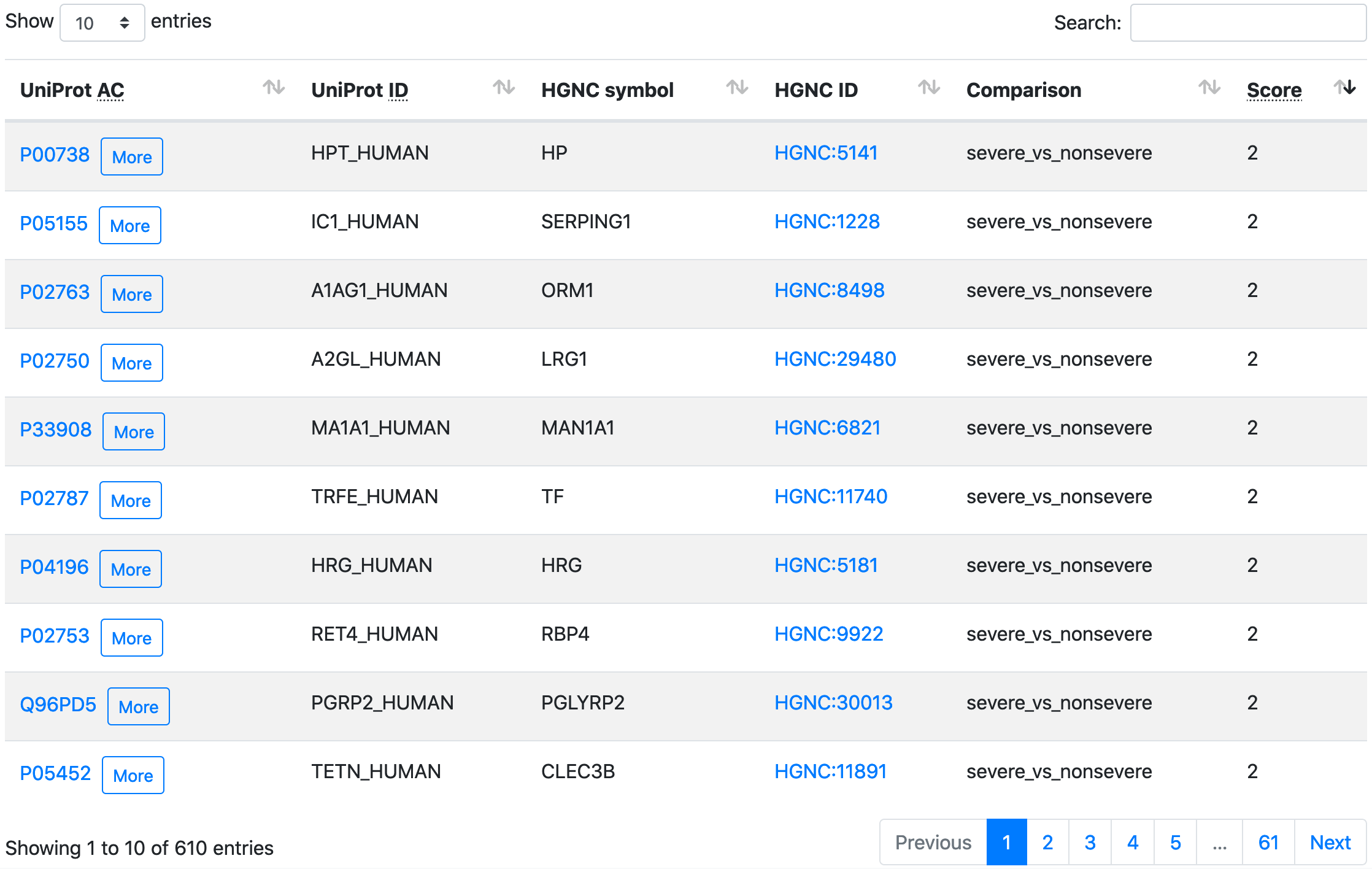Select PGLYRP2 symbol cell

point(583,703)
